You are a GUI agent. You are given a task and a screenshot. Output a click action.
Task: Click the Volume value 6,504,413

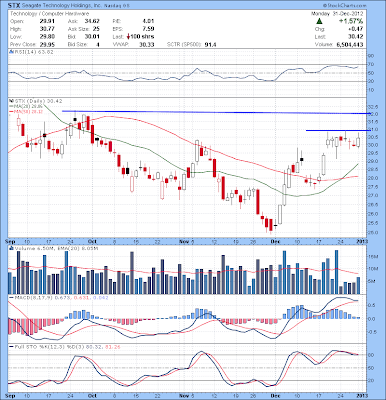pyautogui.click(x=349, y=44)
